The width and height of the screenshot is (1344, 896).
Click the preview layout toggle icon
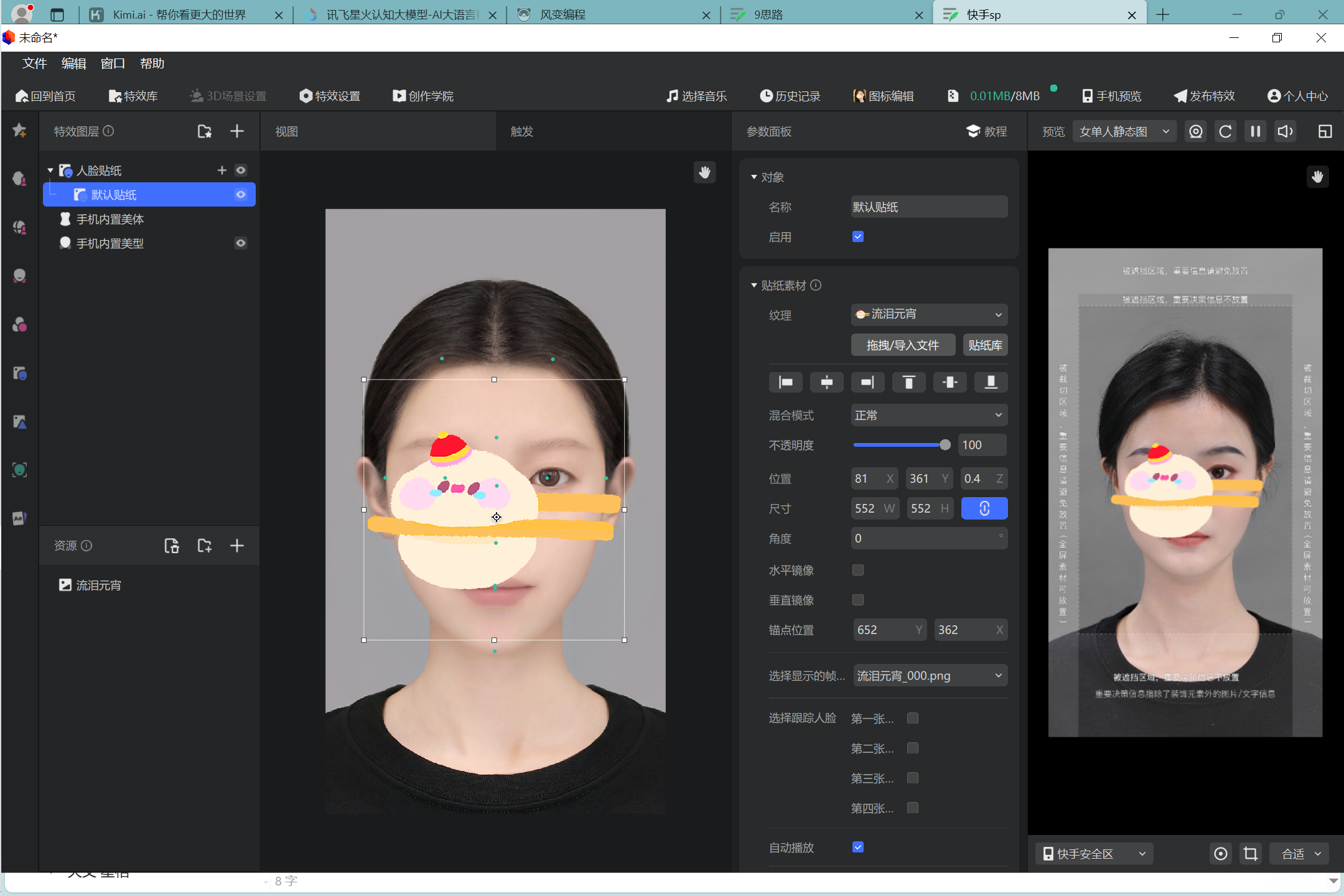click(x=1325, y=131)
